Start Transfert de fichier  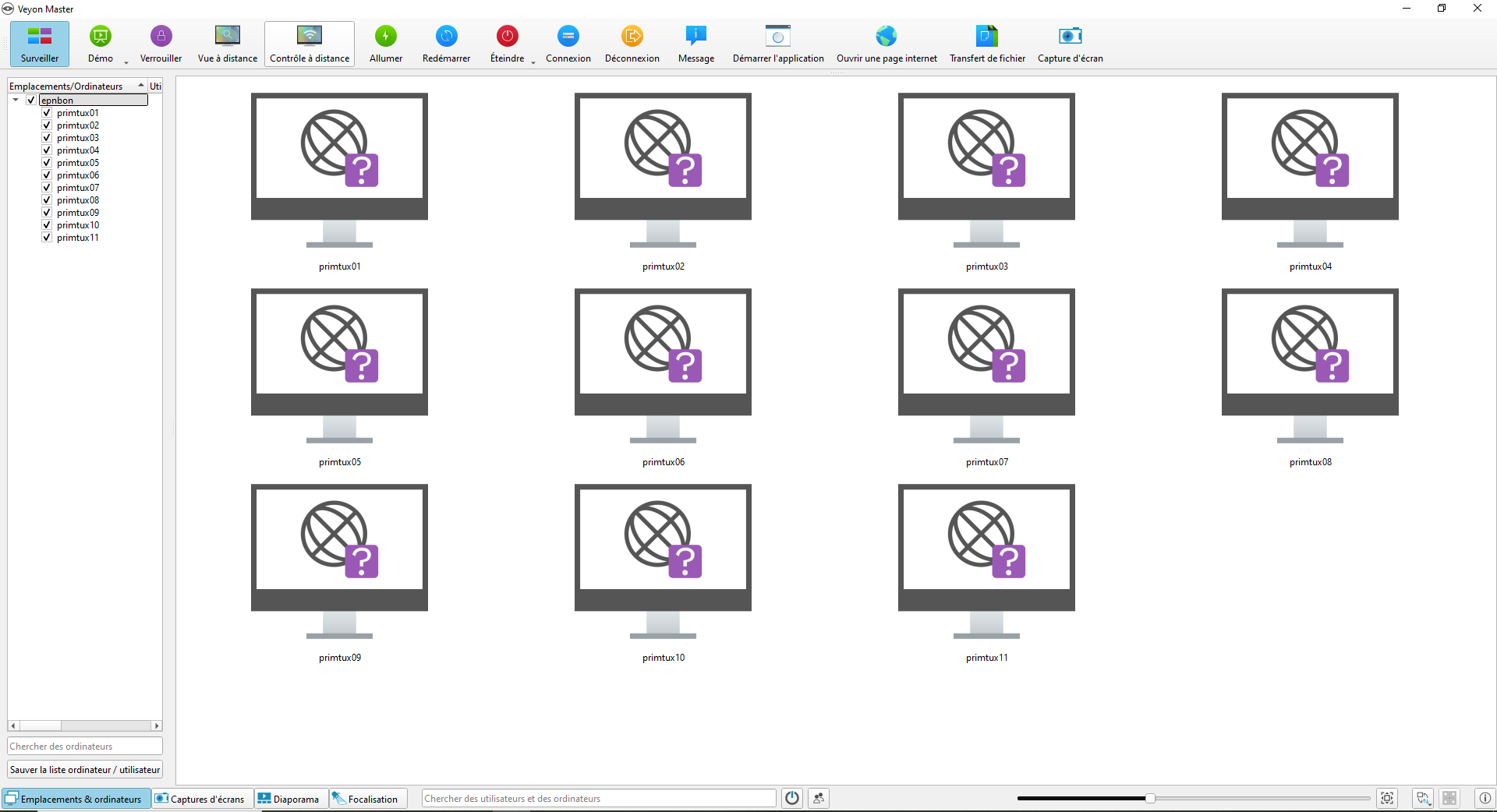click(987, 44)
